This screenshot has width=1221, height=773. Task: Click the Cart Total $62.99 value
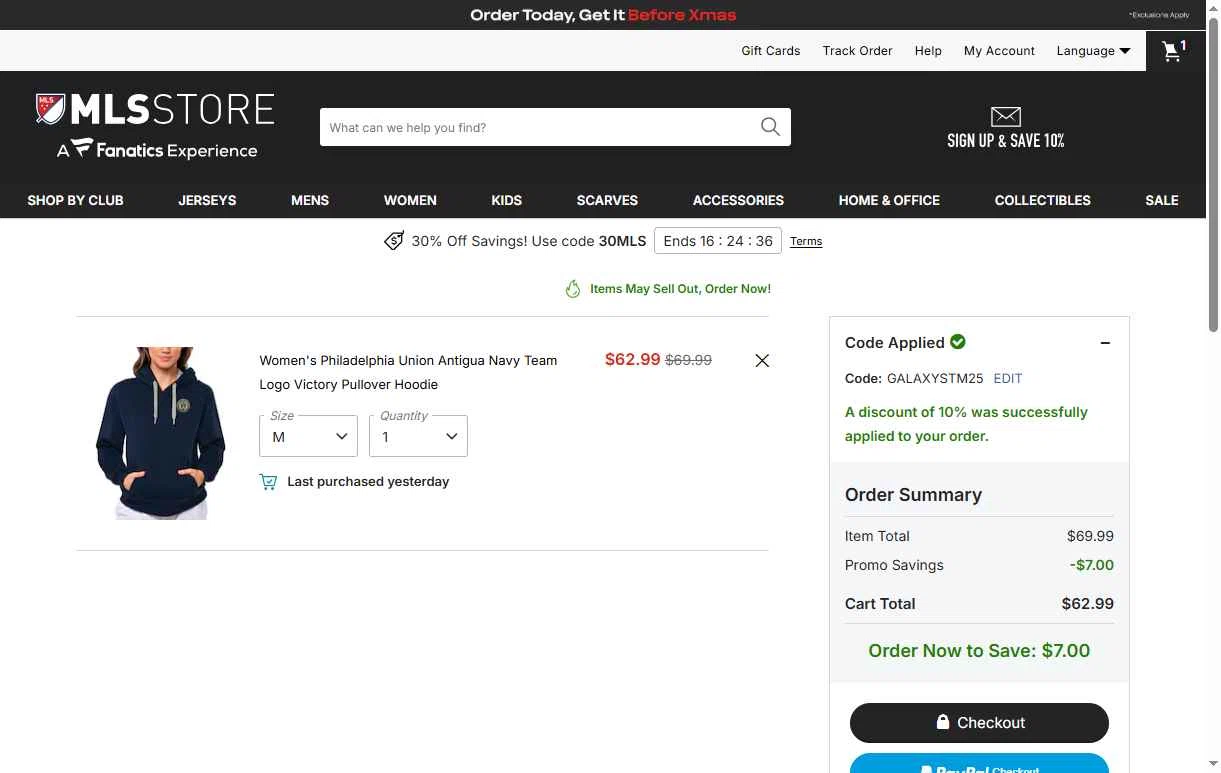click(x=1088, y=604)
